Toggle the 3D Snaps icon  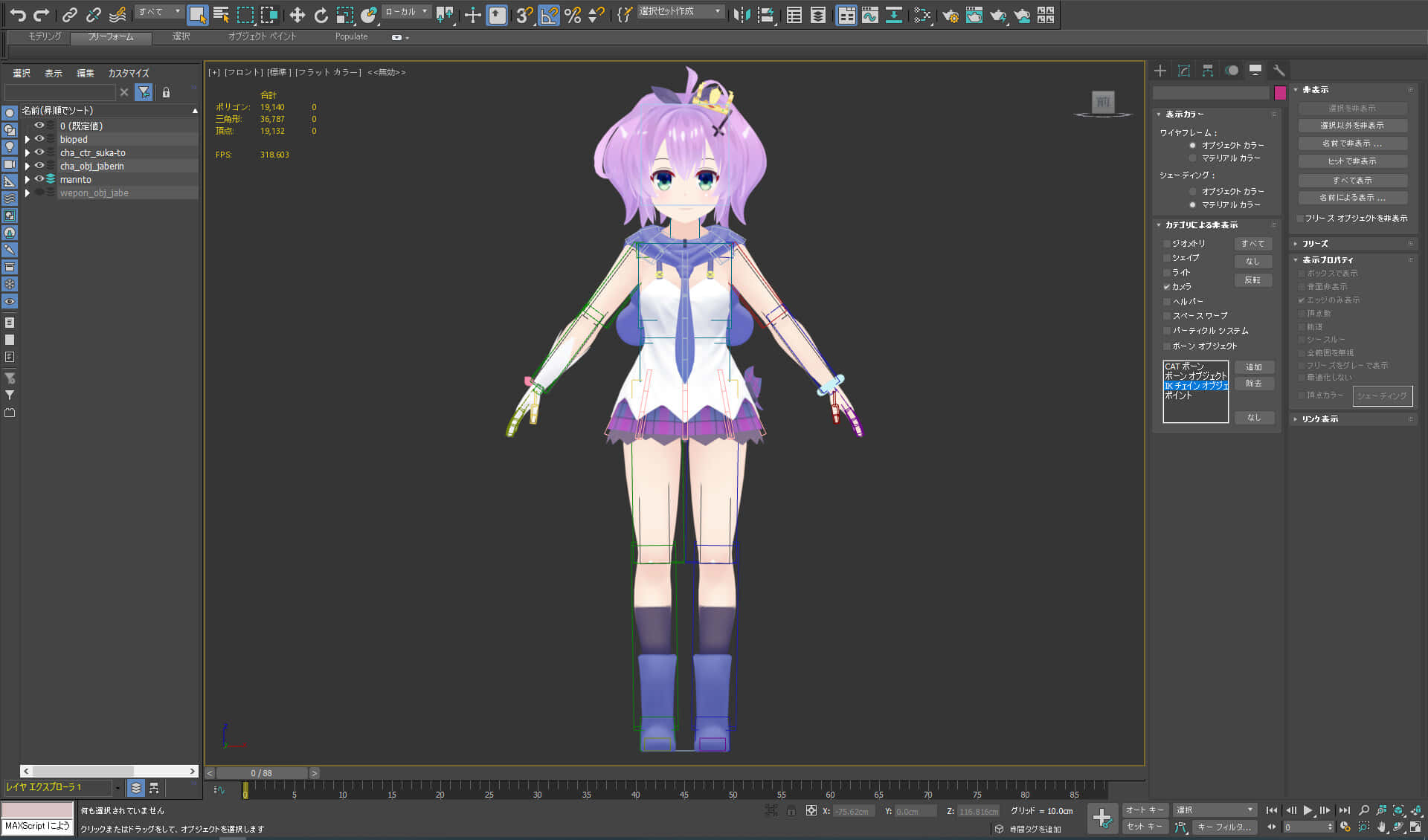pyautogui.click(x=524, y=14)
